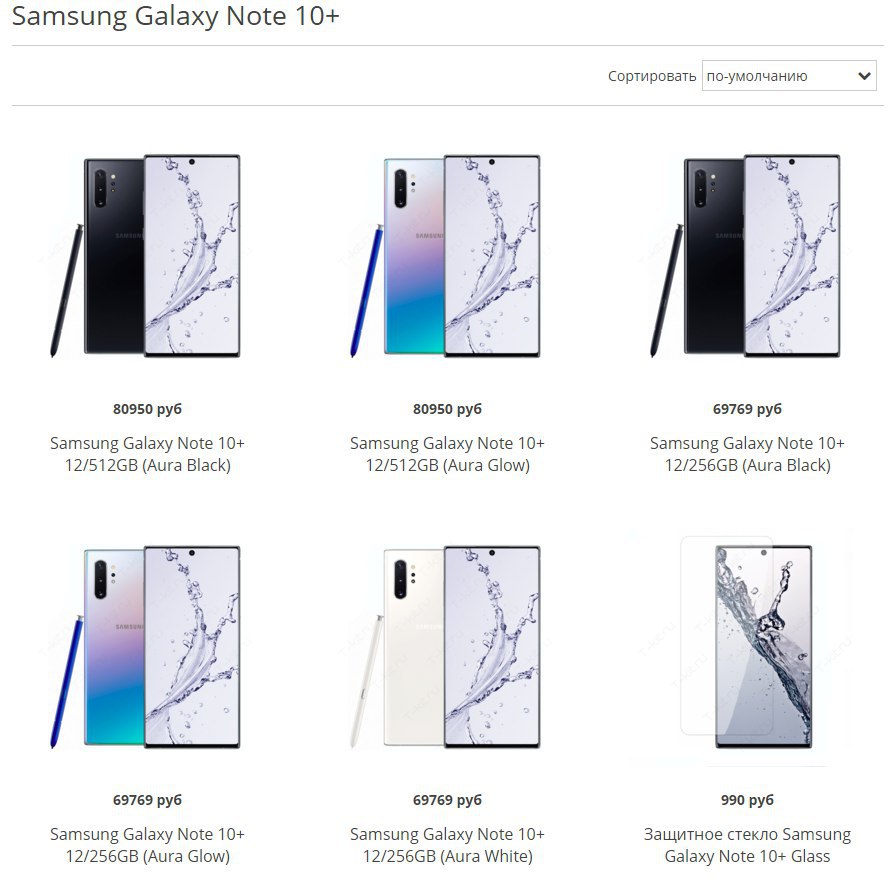The image size is (889, 879).
Task: Follow the Note 10+ 12/256GB (Aura White) title link
Action: tap(447, 845)
